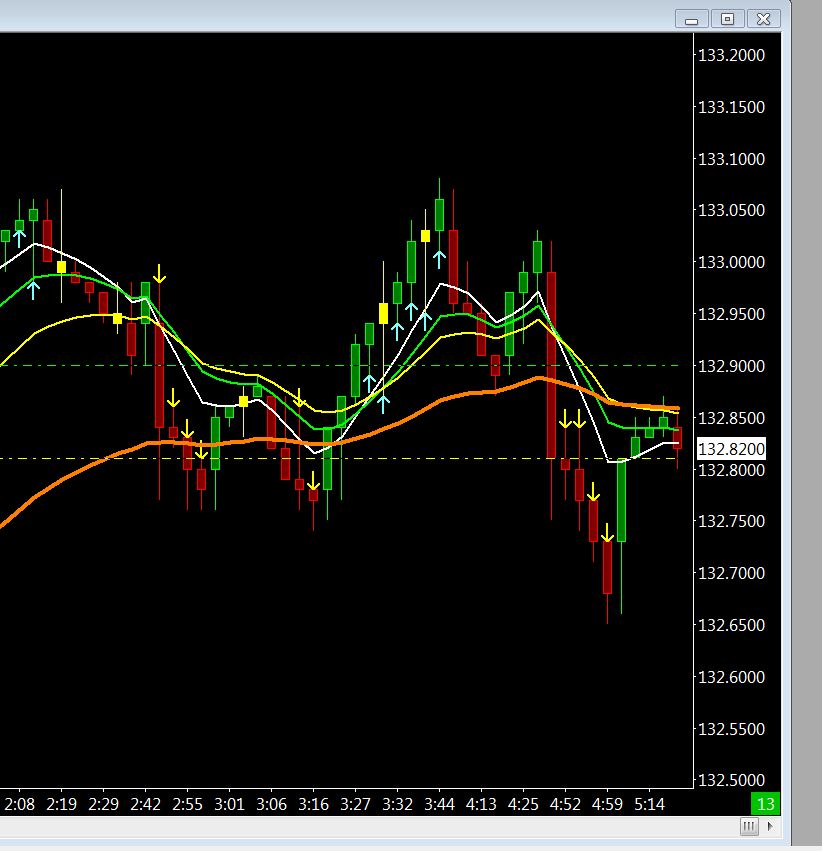Screen dimensions: 822x851
Task: Click price axis label 132.8500
Action: [731, 418]
